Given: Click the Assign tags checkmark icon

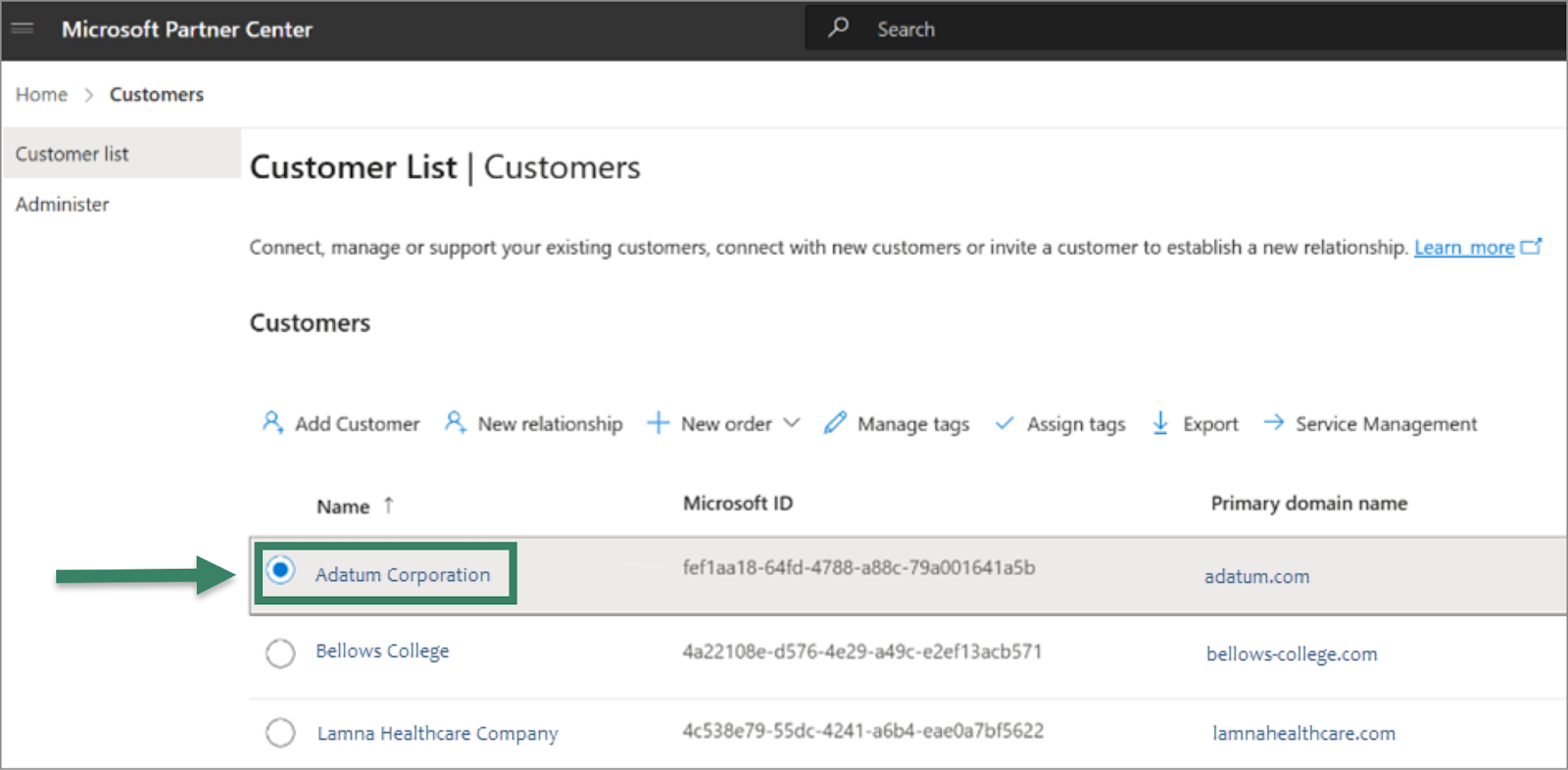Looking at the screenshot, I should [1004, 423].
